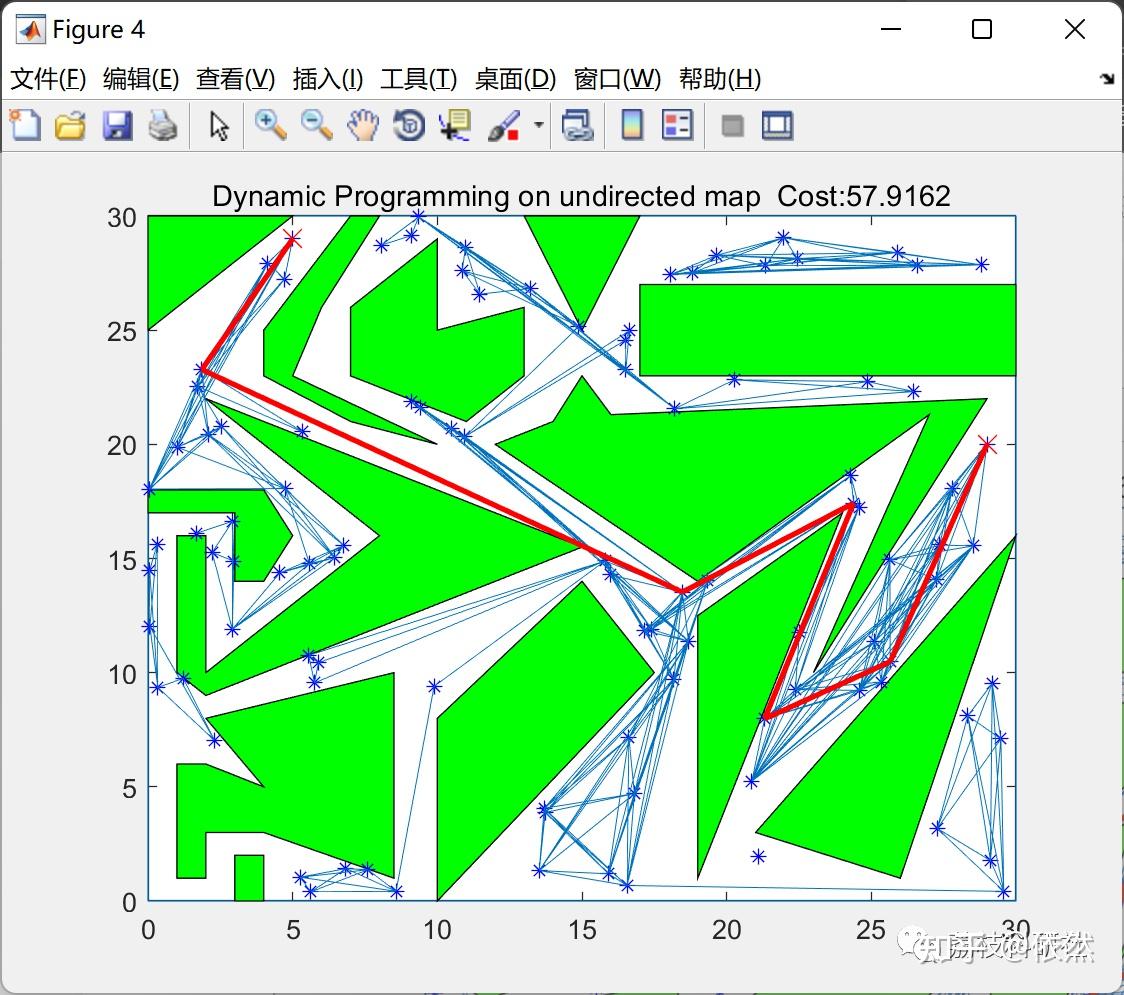
Task: Save the figure using the floppy icon
Action: tap(117, 126)
